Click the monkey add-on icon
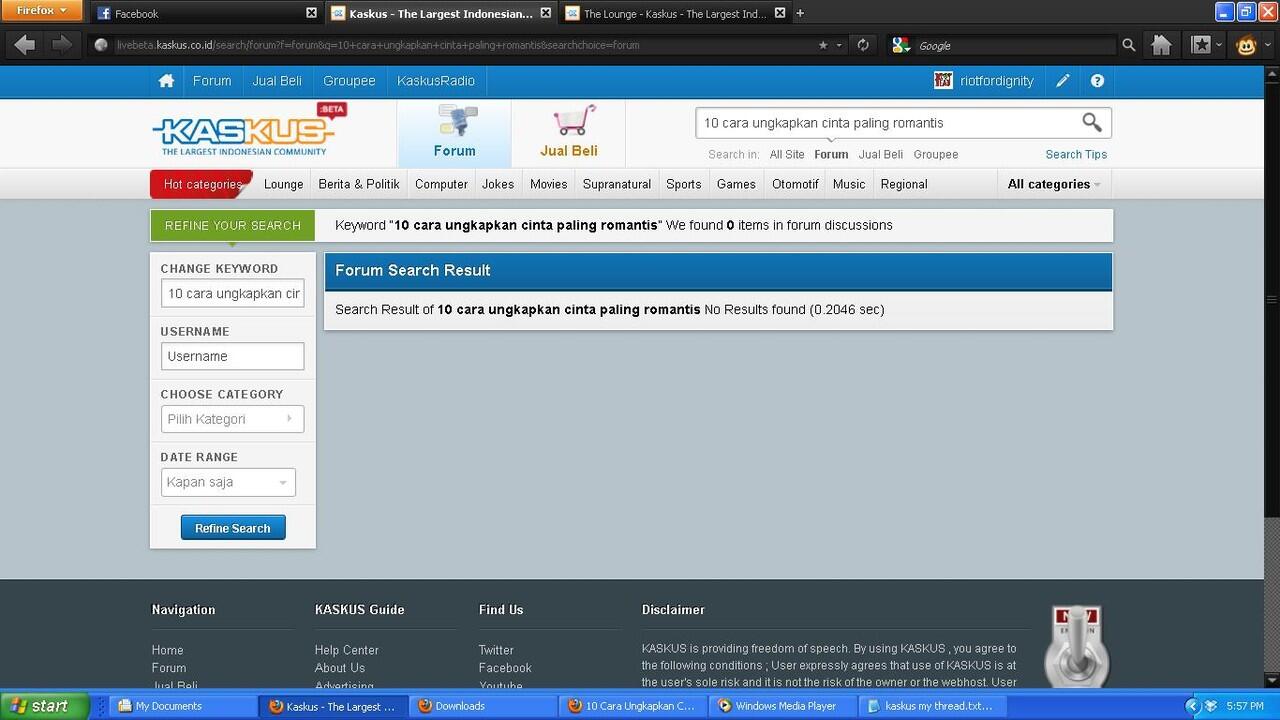The width and height of the screenshot is (1280, 720). point(1246,45)
